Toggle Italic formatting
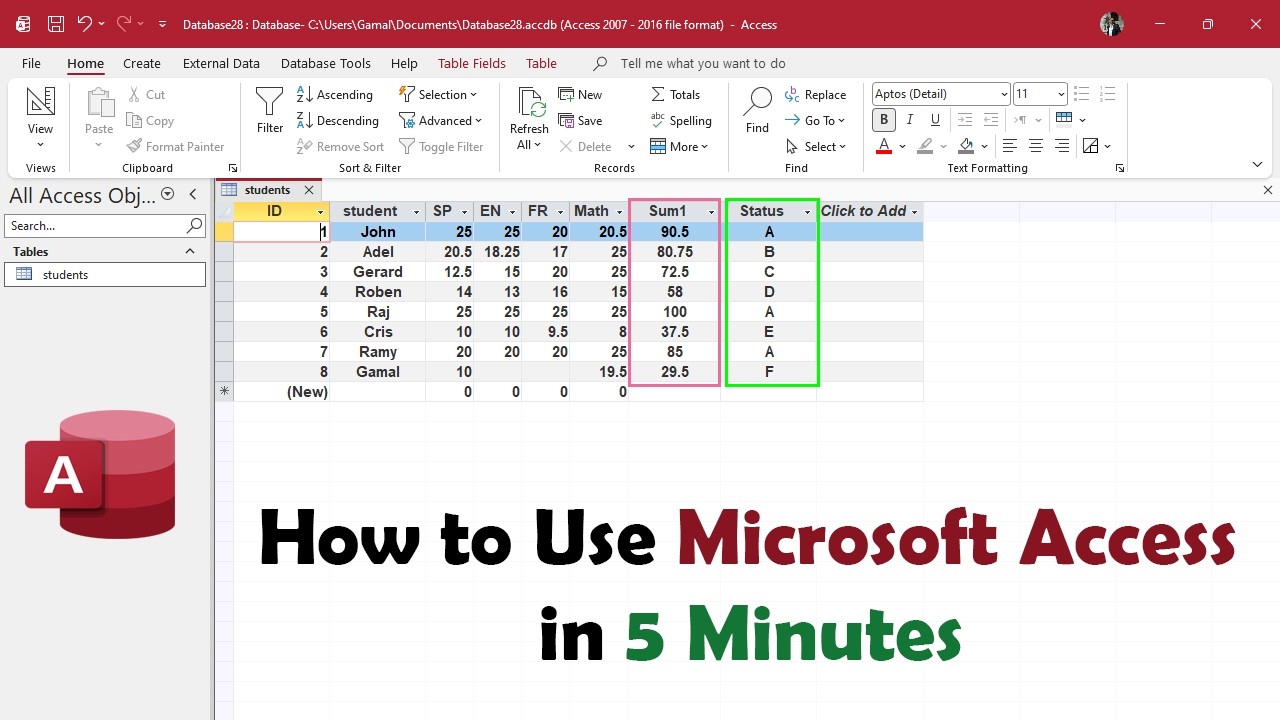Image resolution: width=1280 pixels, height=720 pixels. click(910, 120)
